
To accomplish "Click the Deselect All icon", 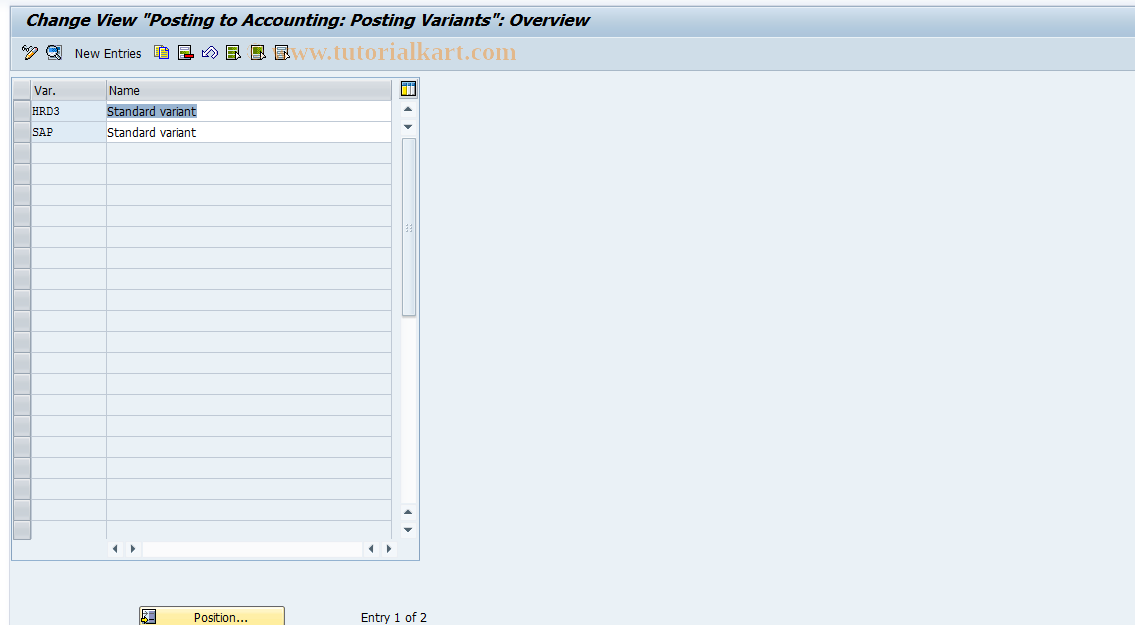I will coord(282,53).
